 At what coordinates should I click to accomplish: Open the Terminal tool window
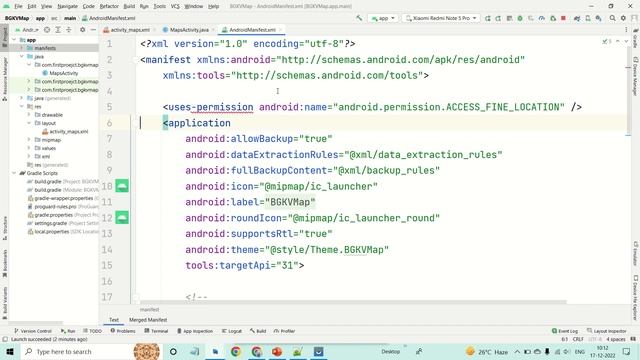click(x=156, y=331)
